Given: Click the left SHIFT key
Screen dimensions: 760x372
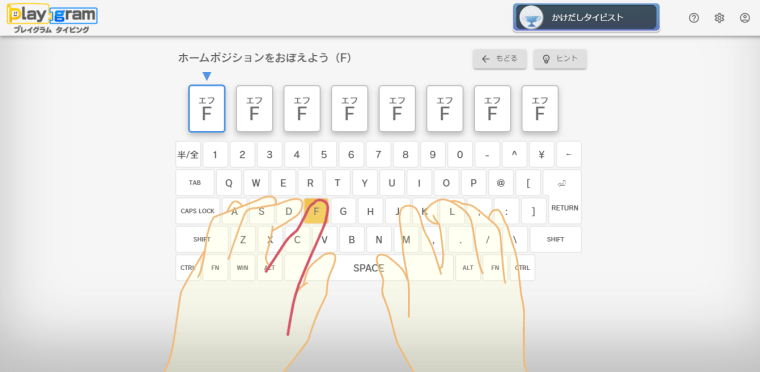Looking at the screenshot, I should [202, 239].
